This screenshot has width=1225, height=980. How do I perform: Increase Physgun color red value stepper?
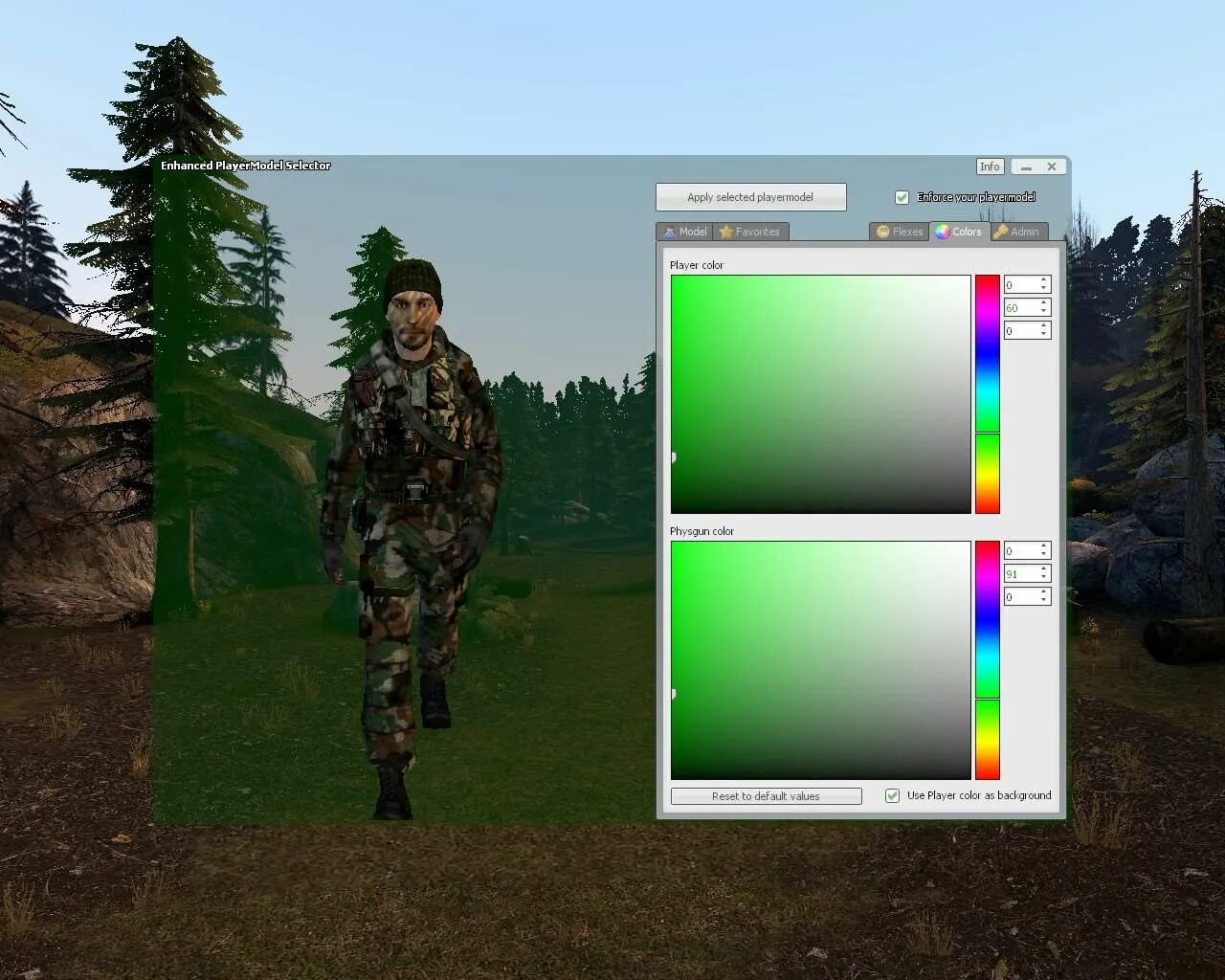[1044, 546]
